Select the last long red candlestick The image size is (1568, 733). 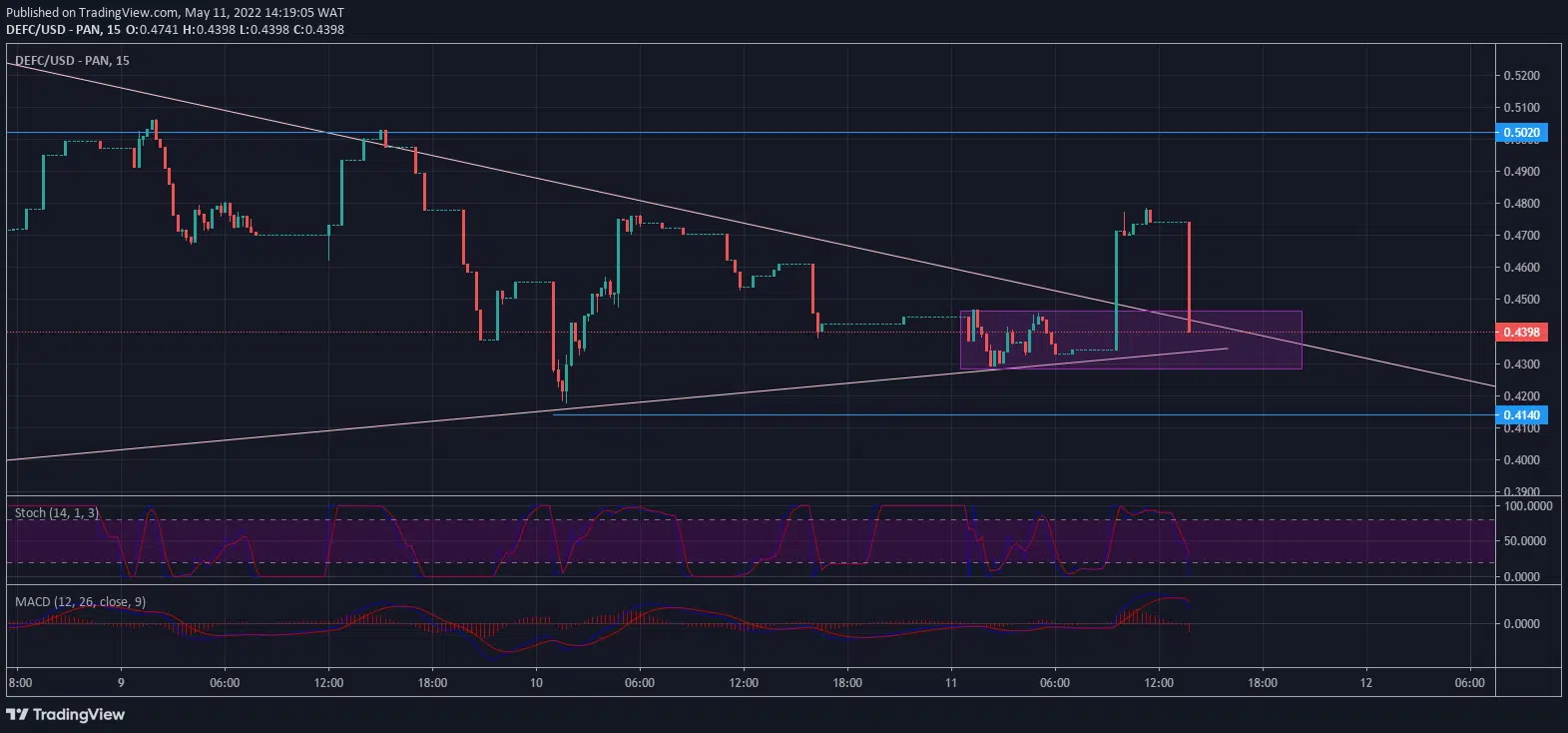coord(1189,277)
